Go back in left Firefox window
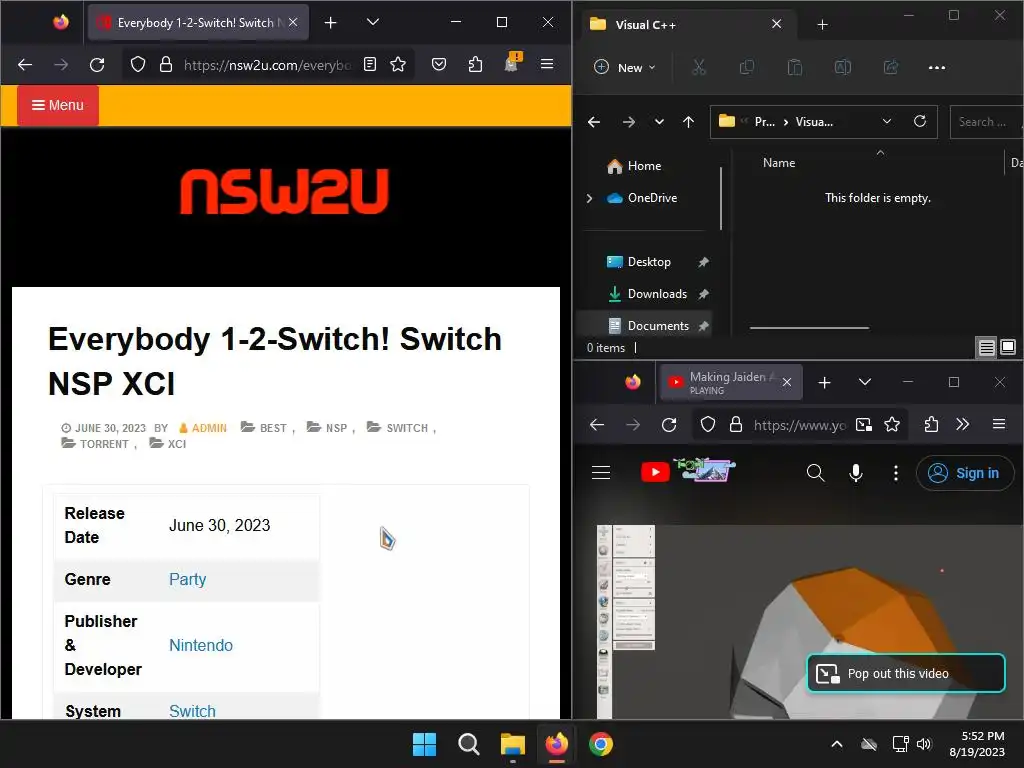Viewport: 1024px width, 768px height. click(x=25, y=65)
